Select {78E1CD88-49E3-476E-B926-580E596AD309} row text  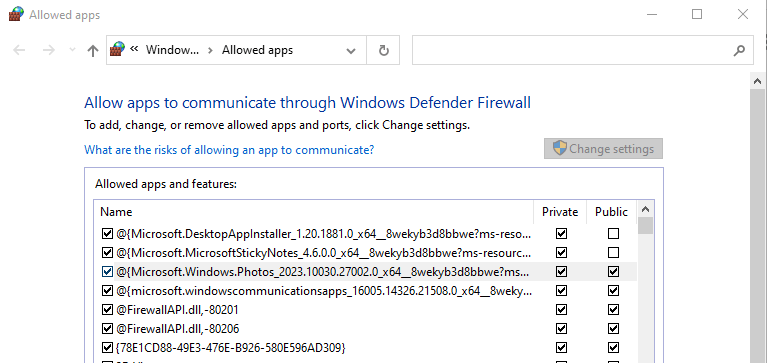coord(231,348)
